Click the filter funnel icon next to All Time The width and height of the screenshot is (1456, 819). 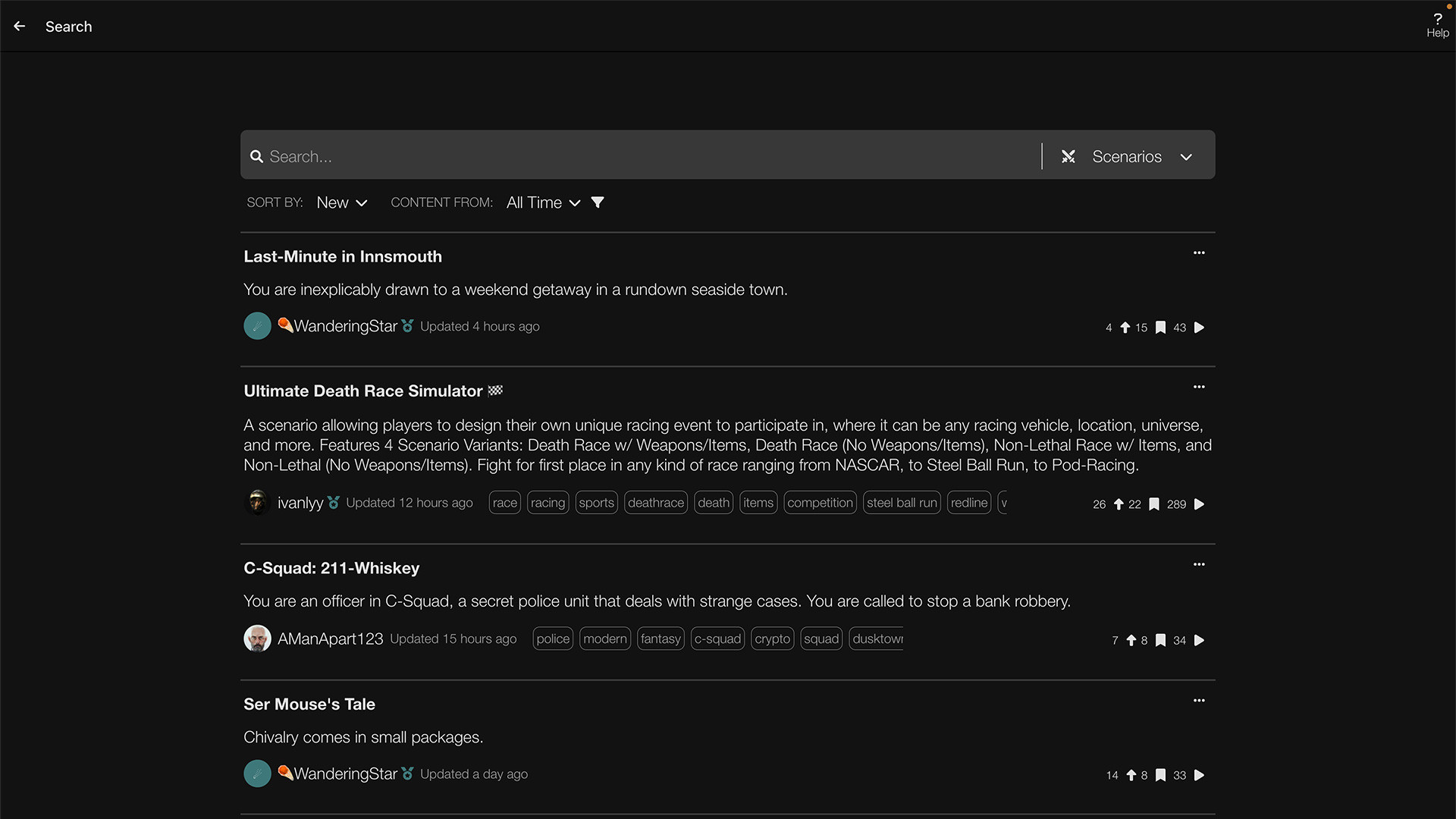pyautogui.click(x=598, y=202)
